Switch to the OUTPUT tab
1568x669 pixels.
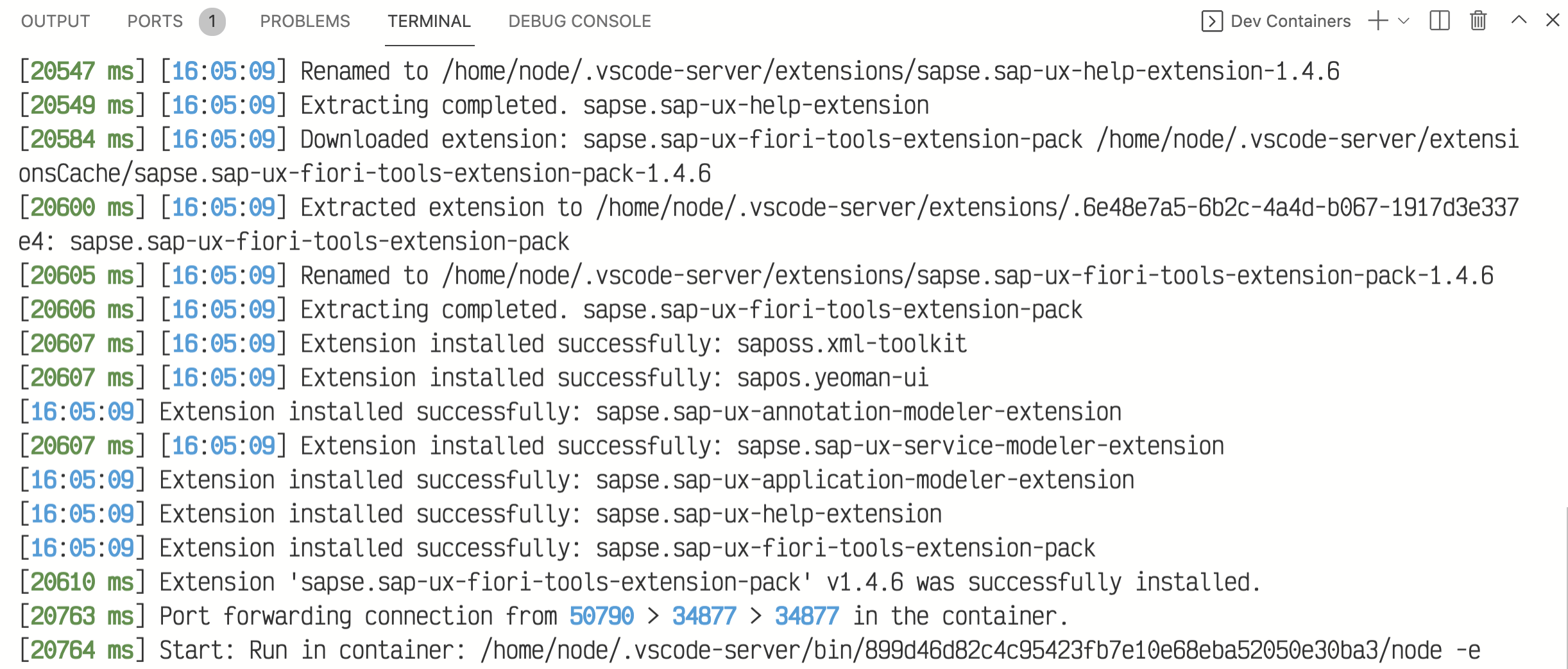55,21
